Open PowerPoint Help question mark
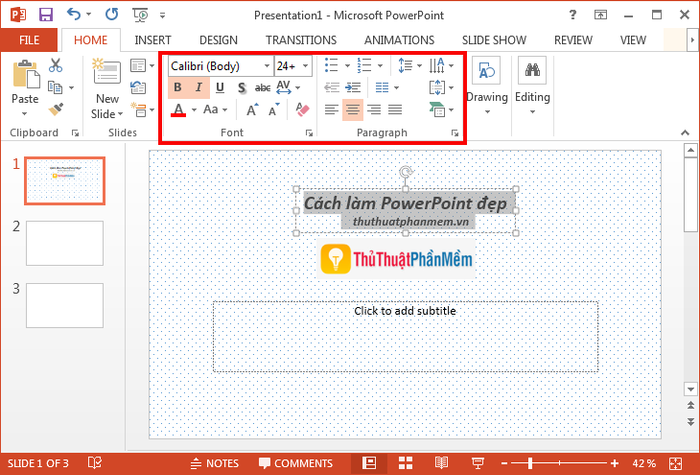Viewport: 700px width, 475px height. click(572, 15)
